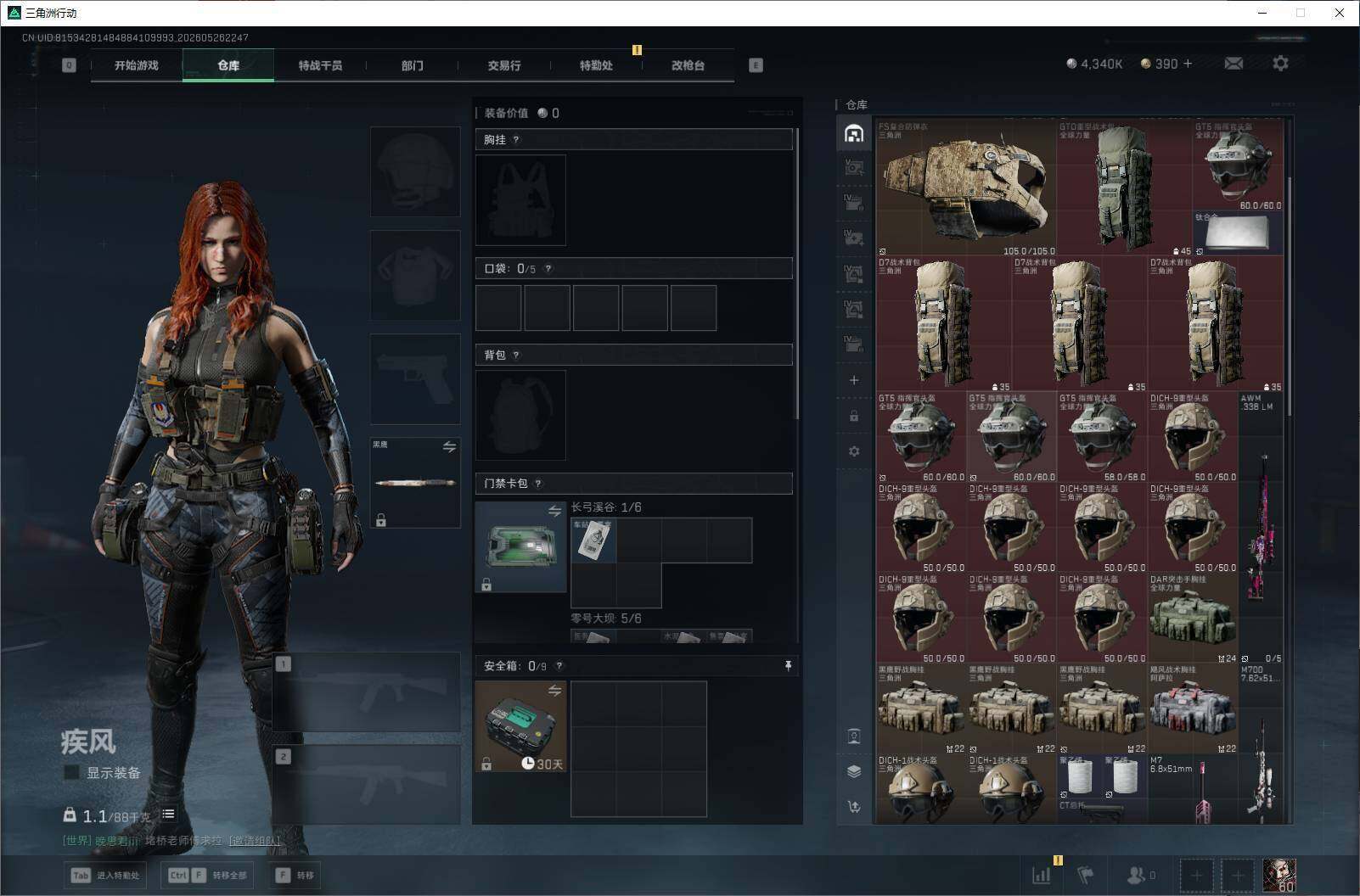Viewport: 1360px width, 896px height.
Task: Open the statistics bar chart icon
Action: (1041, 875)
